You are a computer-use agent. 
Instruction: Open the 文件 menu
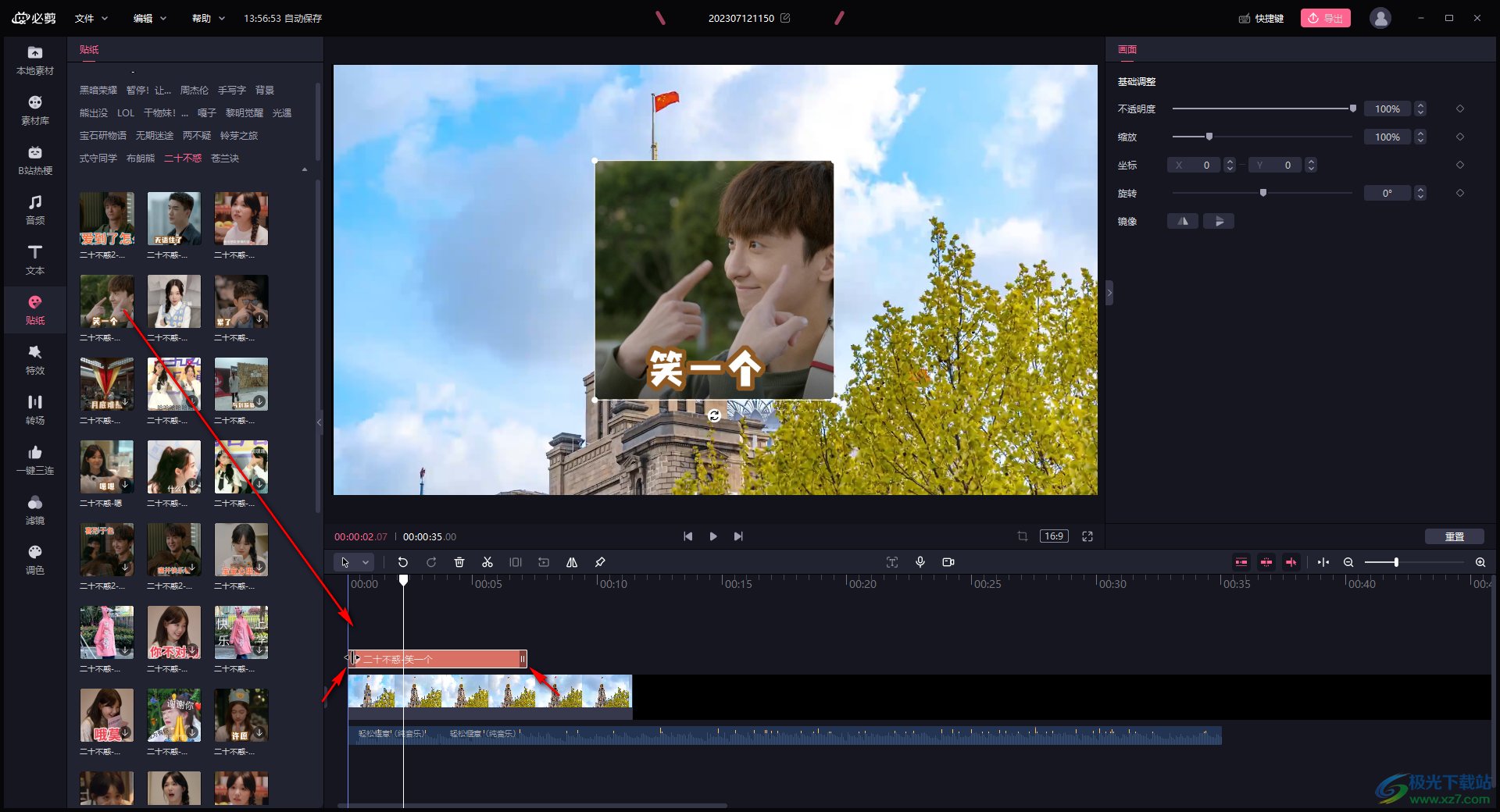tap(91, 18)
